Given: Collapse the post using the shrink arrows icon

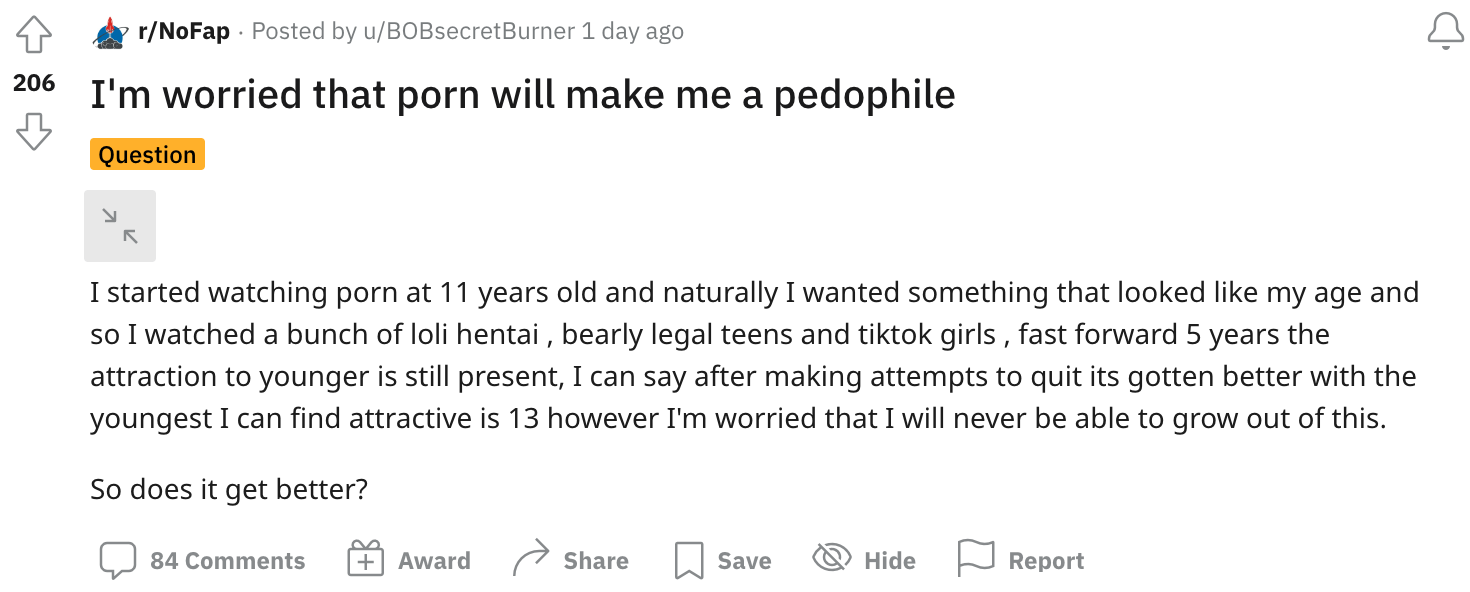Looking at the screenshot, I should [x=120, y=226].
